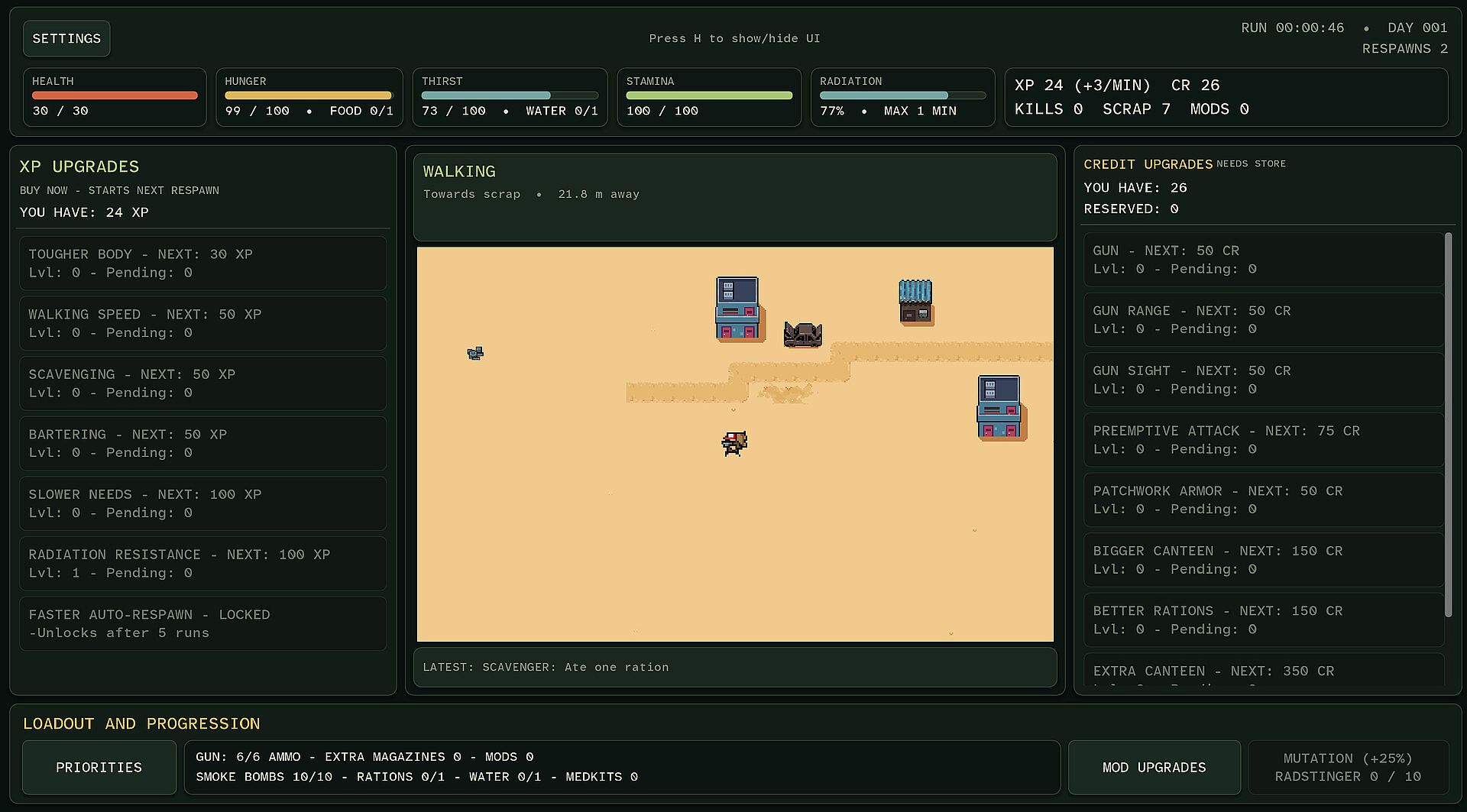Select the crashed vehicle wreck sprite
This screenshot has height=812, width=1467.
(x=803, y=335)
